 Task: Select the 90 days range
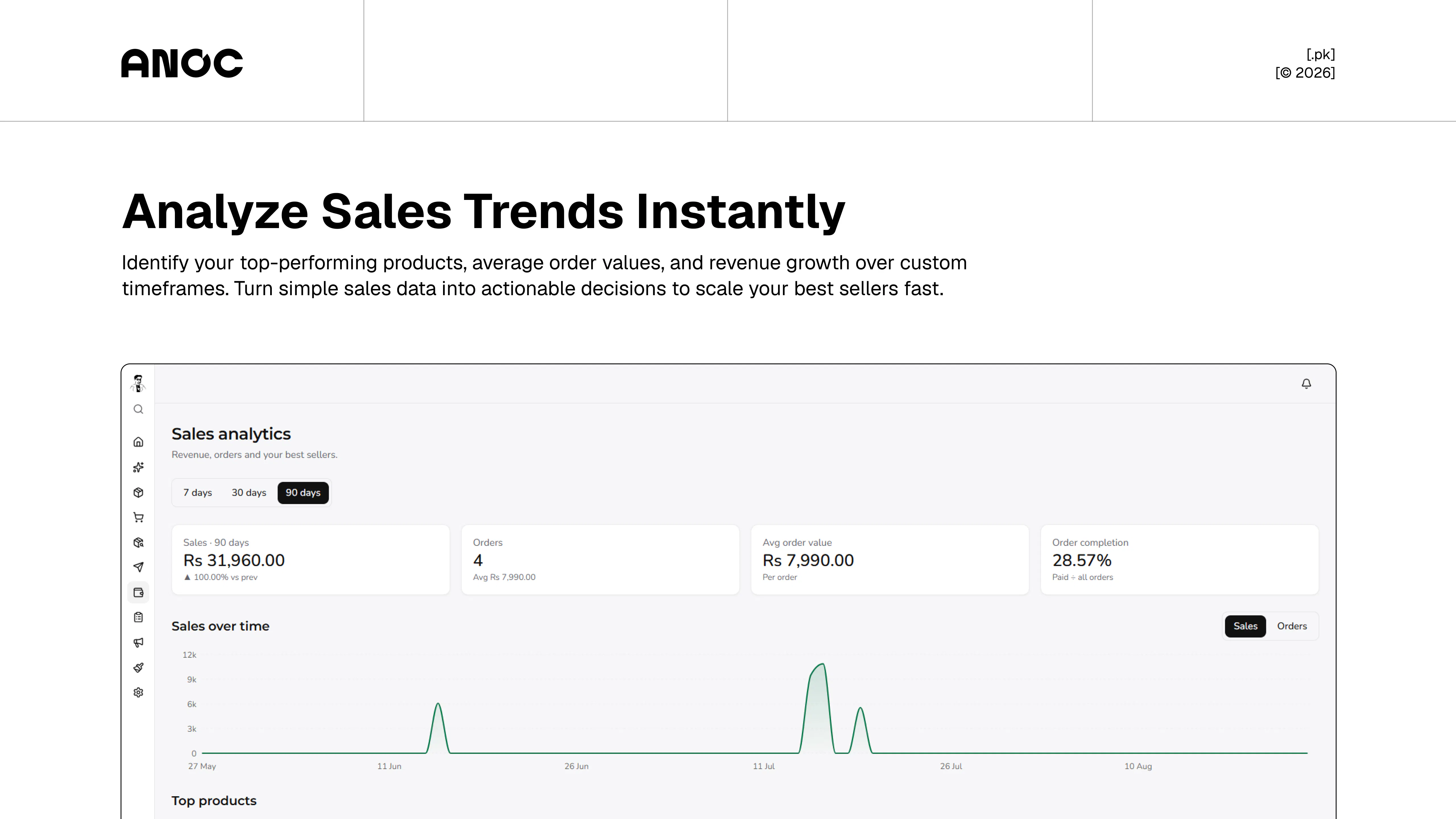[303, 493]
